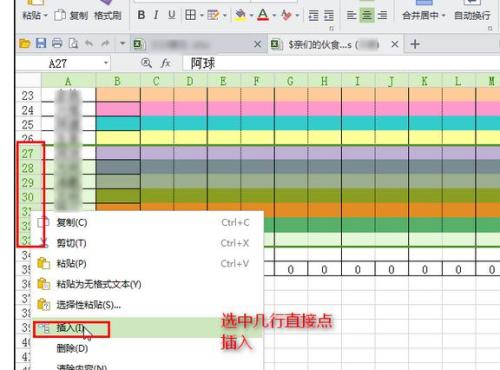The width and height of the screenshot is (500, 370).
Task: Choose 插入(I) in context menu
Action: pos(147,328)
